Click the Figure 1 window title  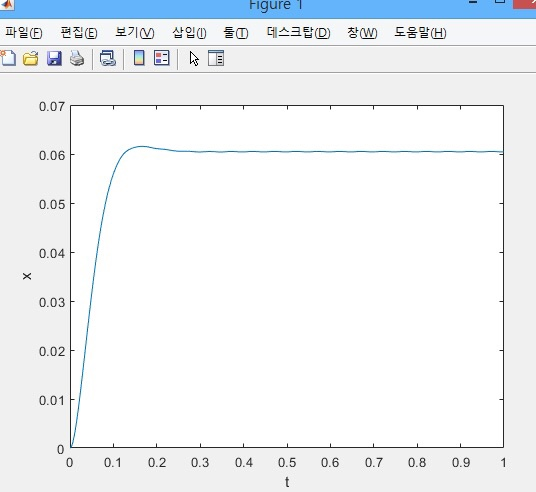[x=276, y=5]
